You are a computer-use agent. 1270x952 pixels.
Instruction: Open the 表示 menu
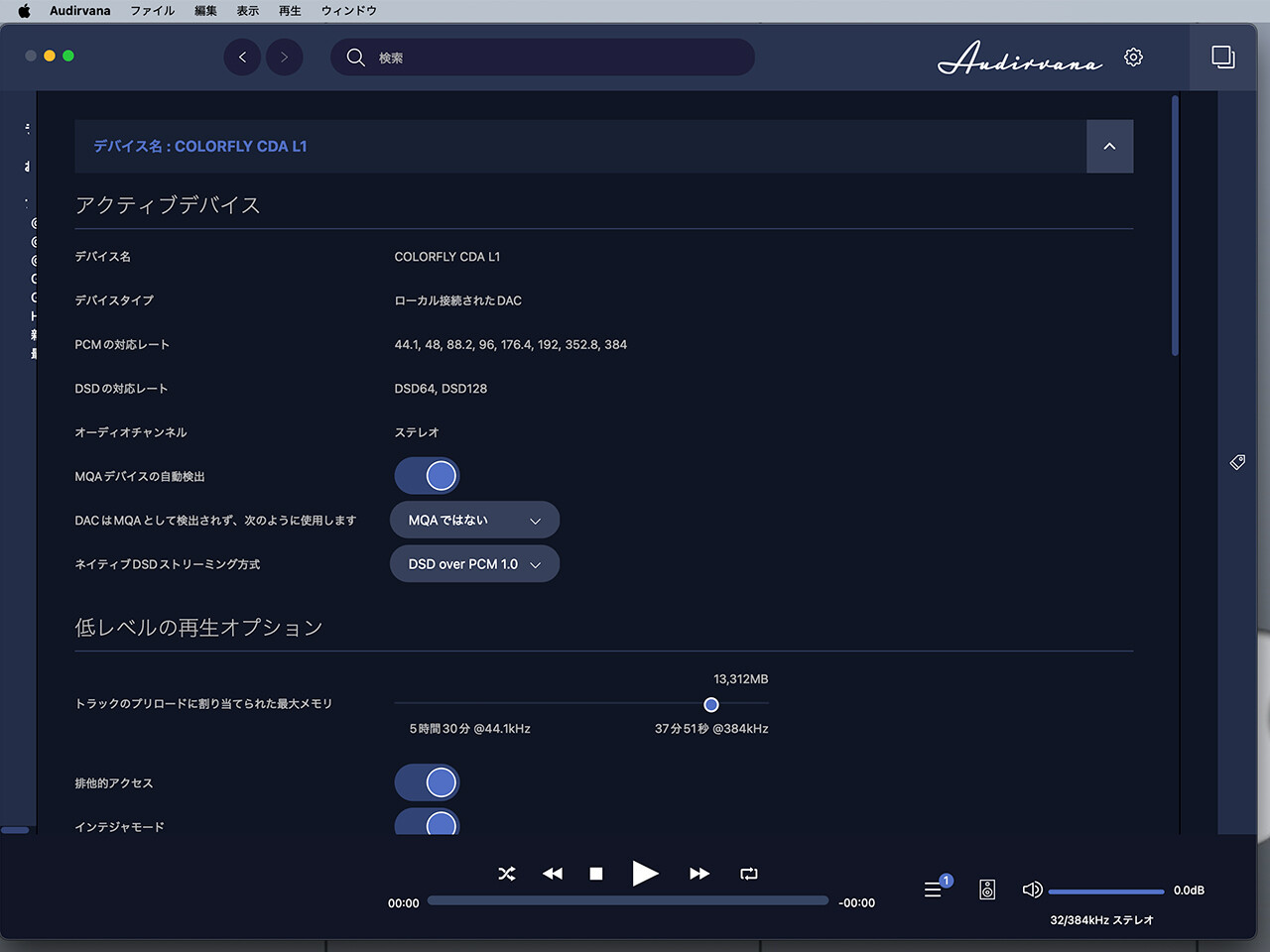point(248,11)
